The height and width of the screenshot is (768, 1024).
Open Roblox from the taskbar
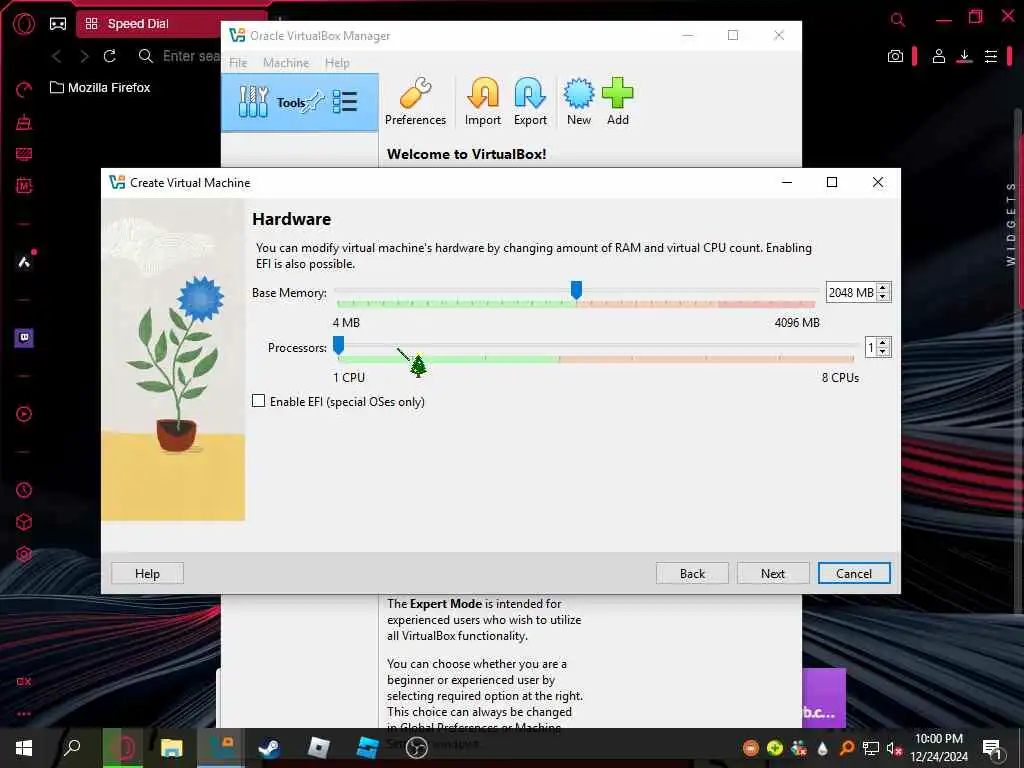pyautogui.click(x=318, y=748)
